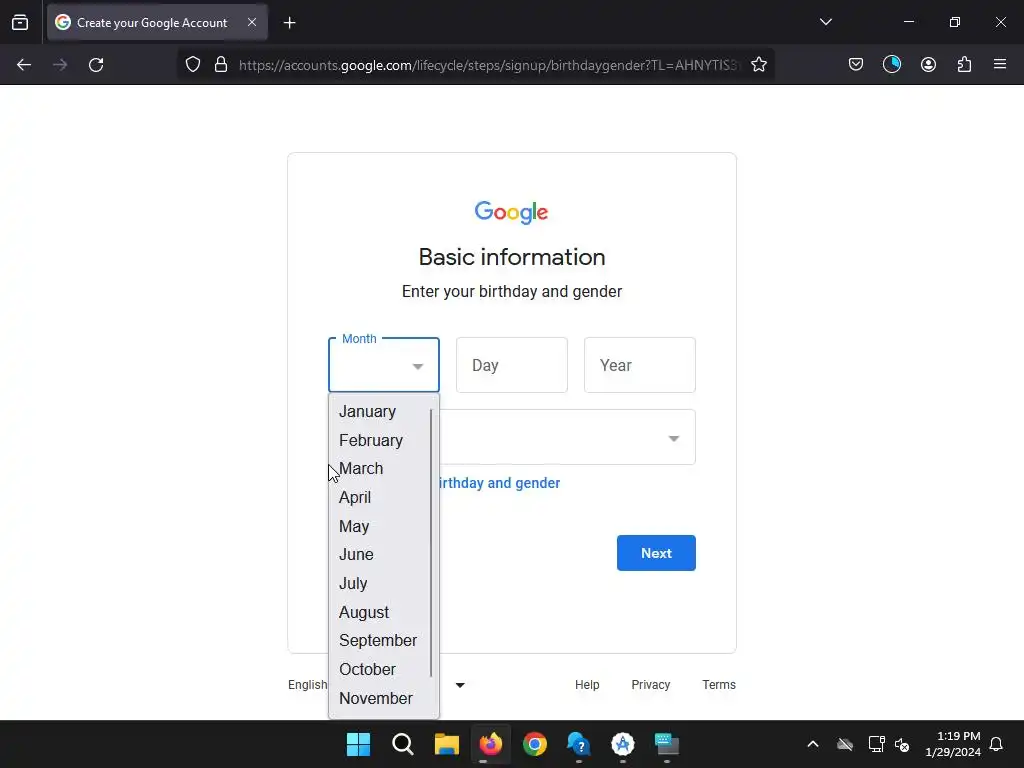
Task: Save page to Pocket
Action: point(856,65)
